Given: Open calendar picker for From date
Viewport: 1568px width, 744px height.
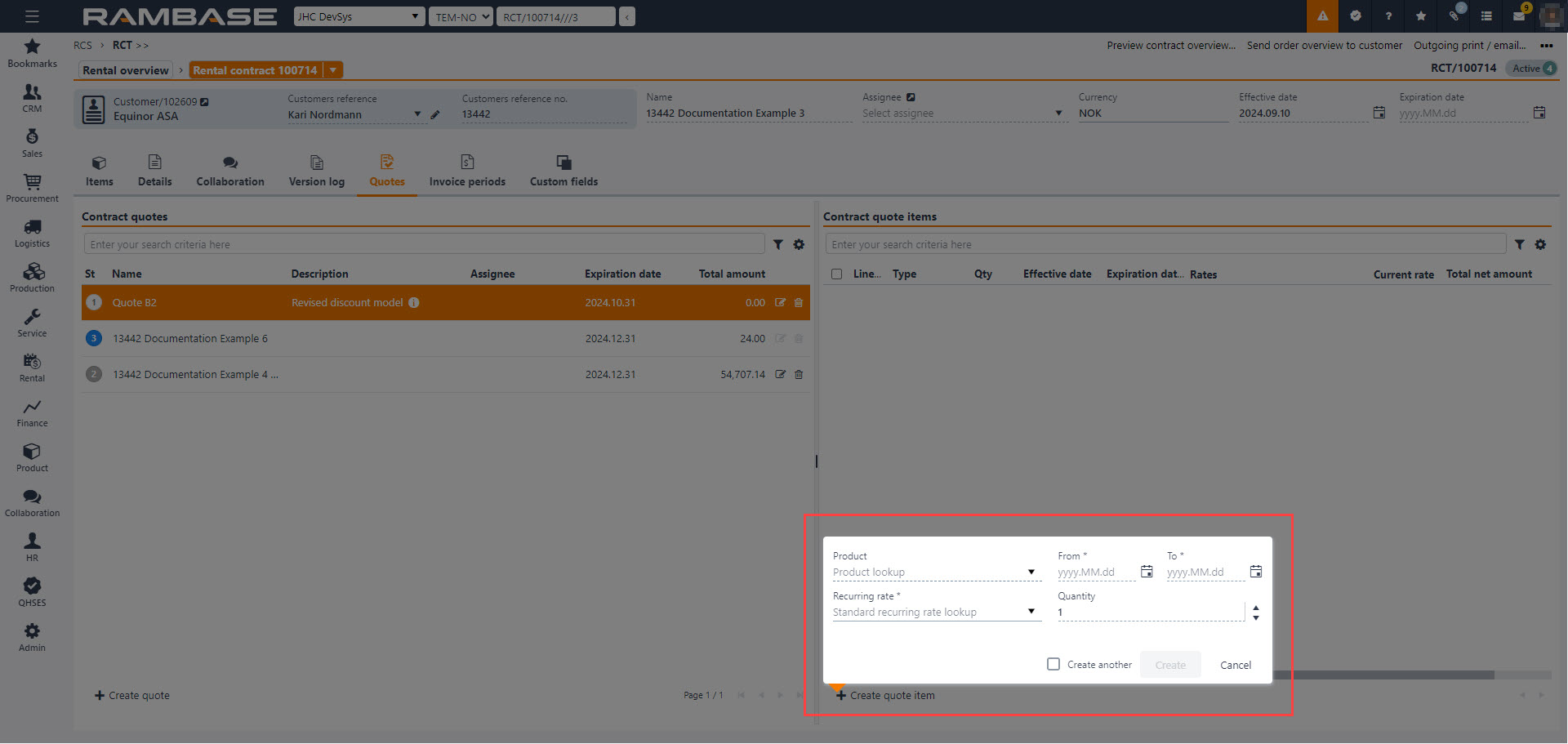Looking at the screenshot, I should 1147,572.
